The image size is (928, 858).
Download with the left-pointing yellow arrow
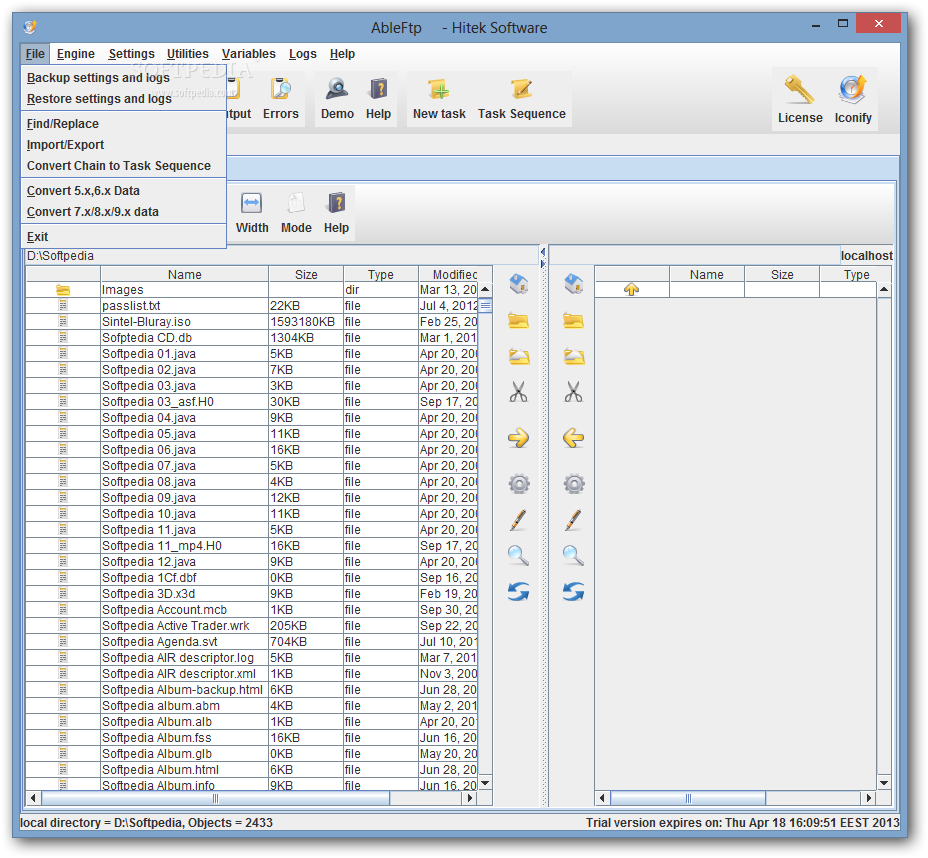click(x=573, y=438)
